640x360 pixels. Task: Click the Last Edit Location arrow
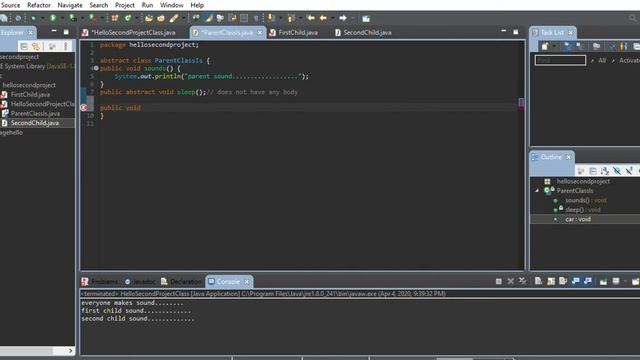(x=311, y=18)
